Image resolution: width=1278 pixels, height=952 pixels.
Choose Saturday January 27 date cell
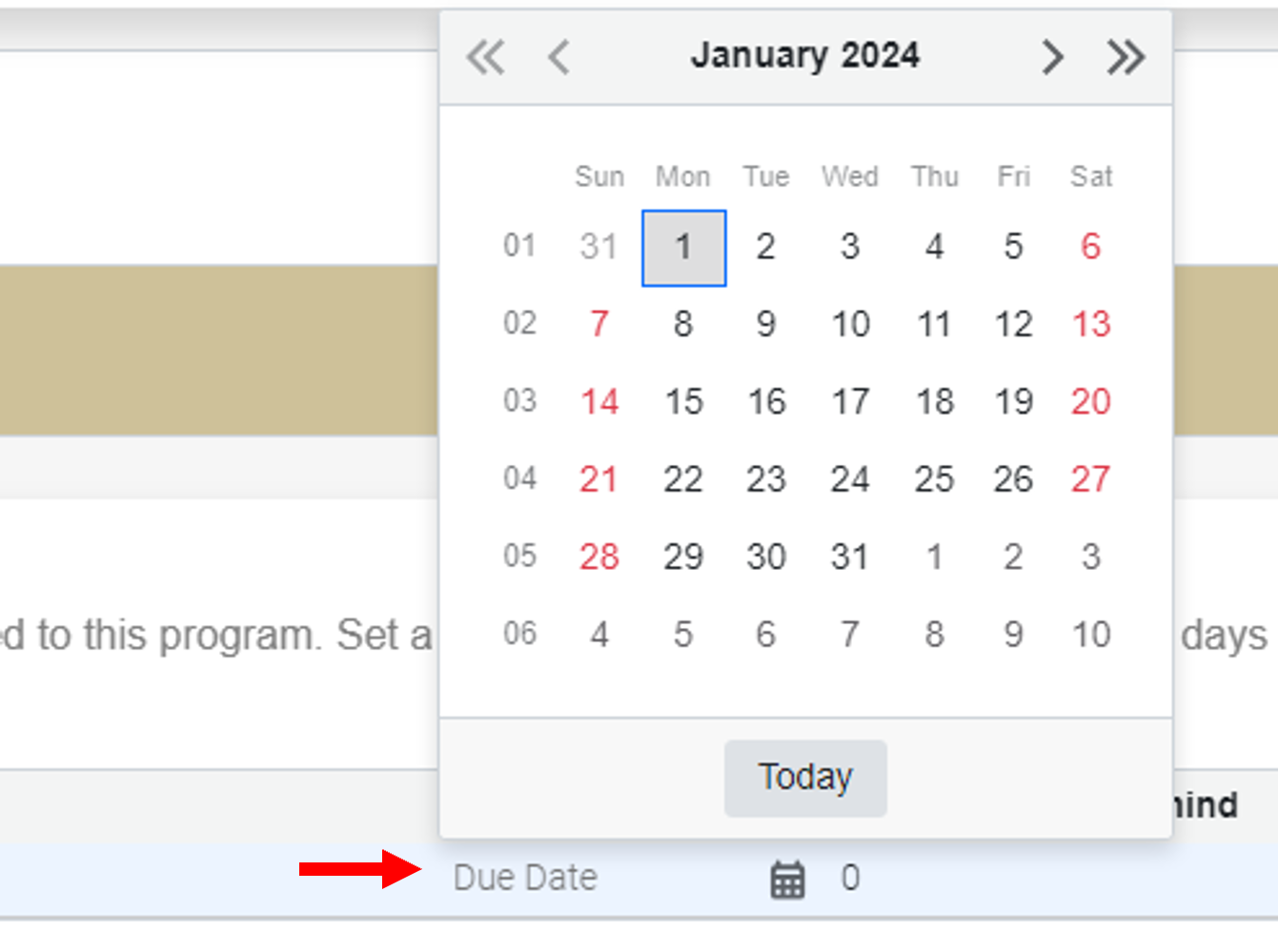point(1090,479)
